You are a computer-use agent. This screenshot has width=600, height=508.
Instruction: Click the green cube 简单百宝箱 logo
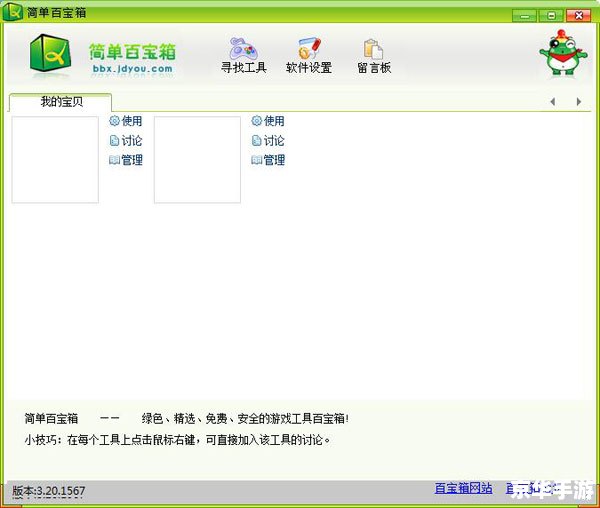click(51, 53)
